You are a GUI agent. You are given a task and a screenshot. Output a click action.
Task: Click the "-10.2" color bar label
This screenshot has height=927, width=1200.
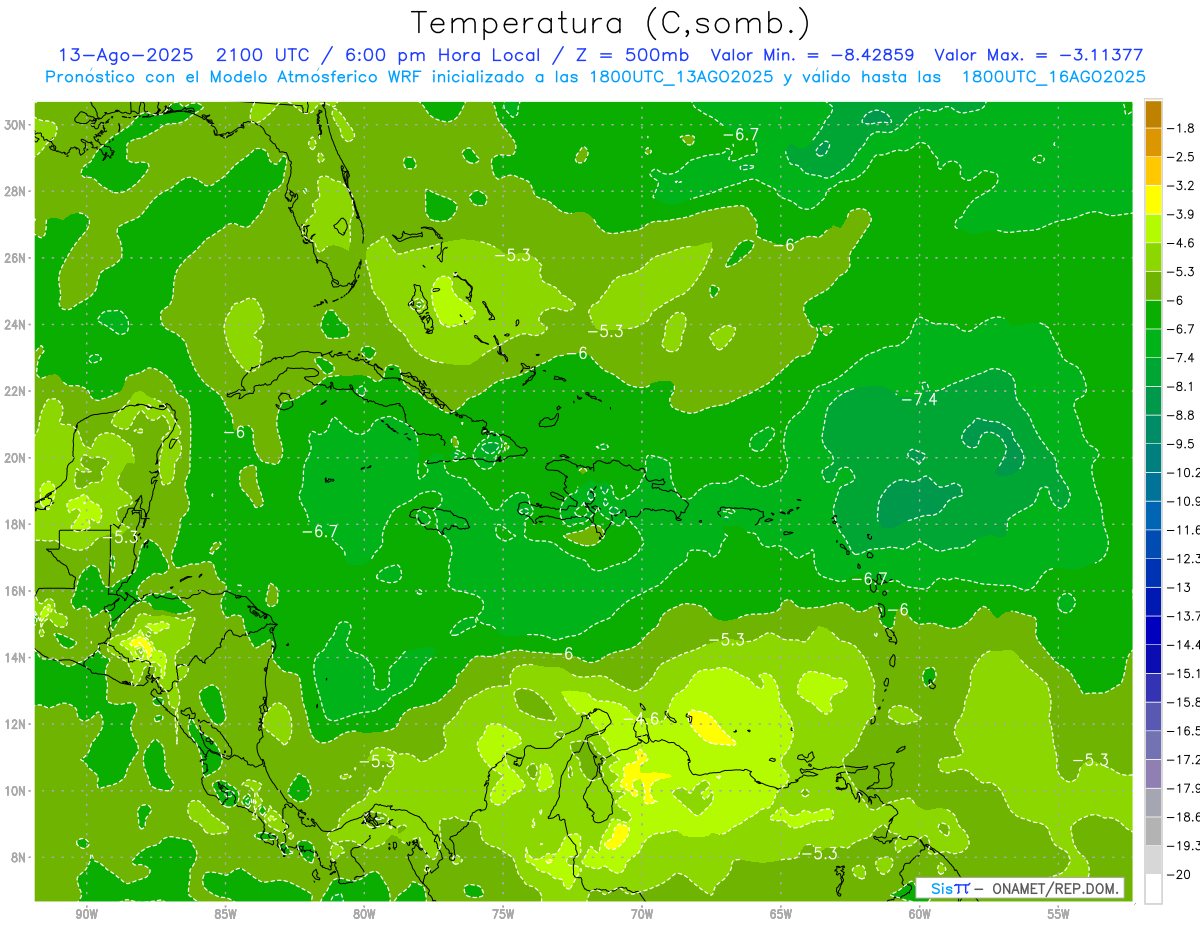(x=1183, y=472)
